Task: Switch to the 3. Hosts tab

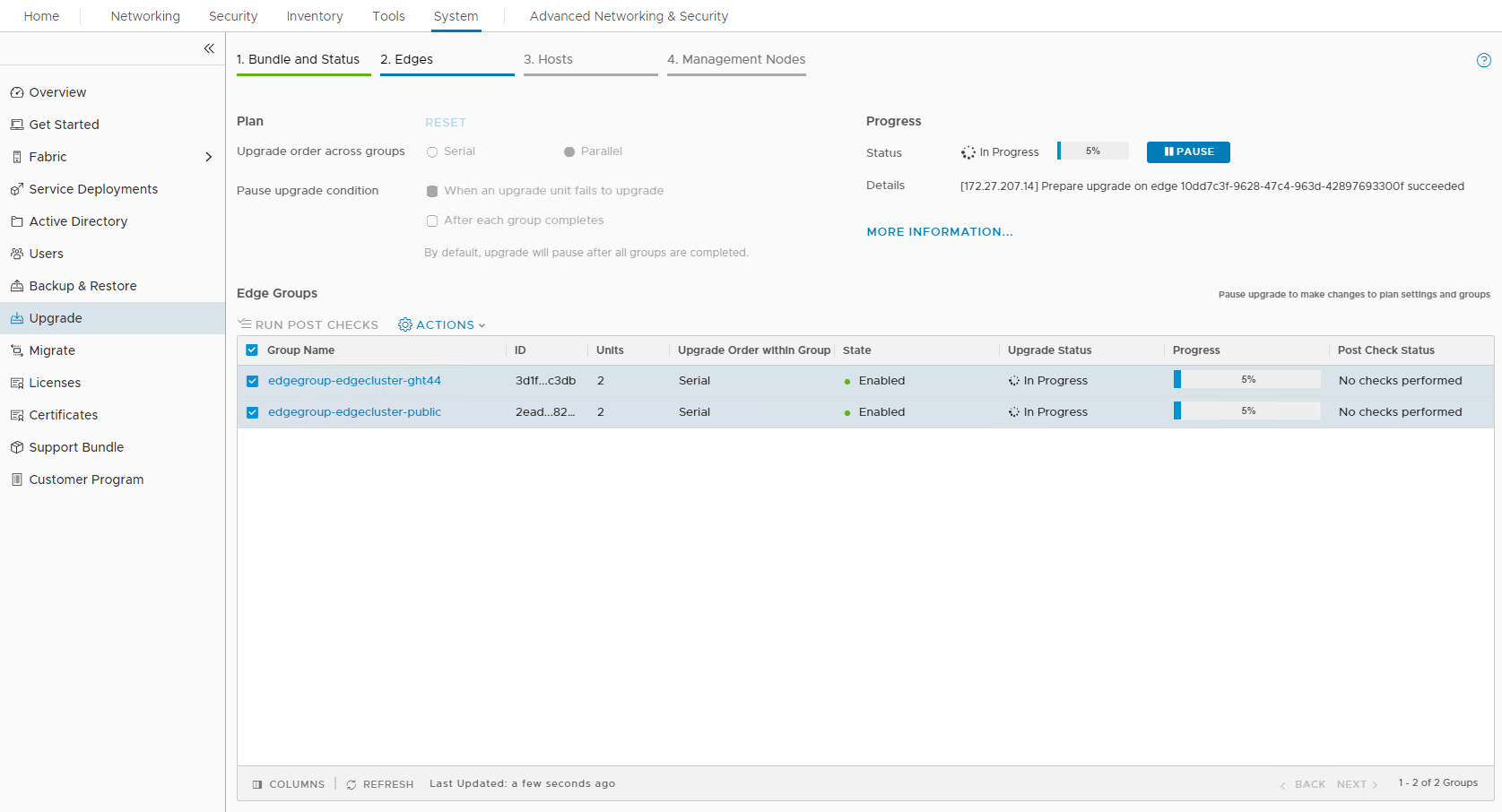Action: click(x=548, y=59)
